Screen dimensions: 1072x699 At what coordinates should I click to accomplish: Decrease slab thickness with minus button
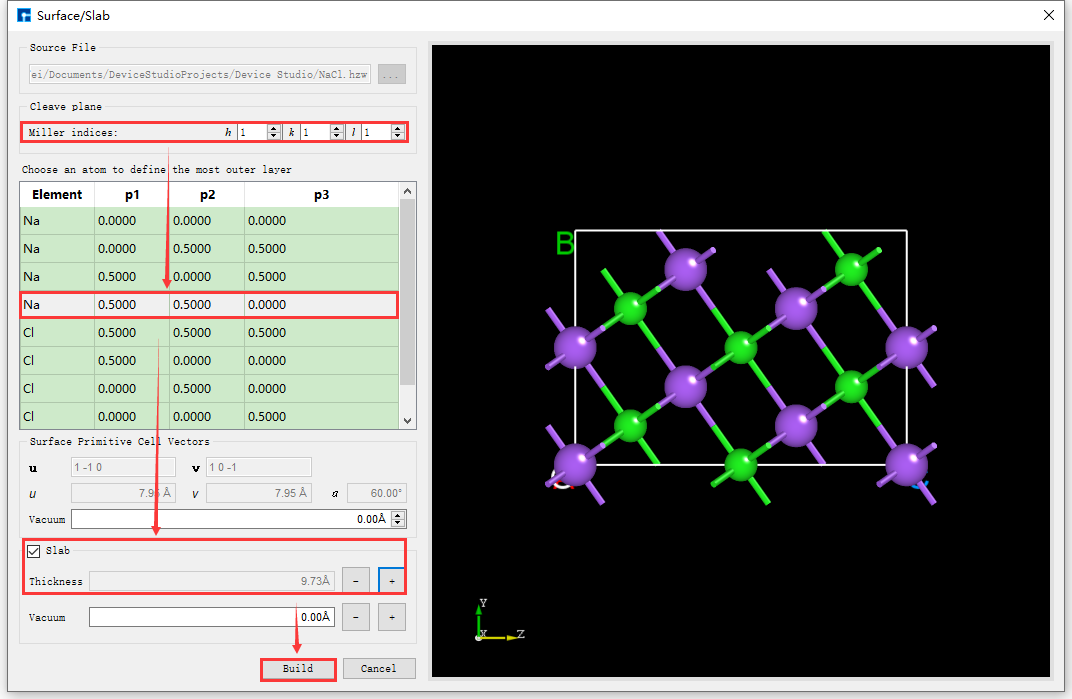click(356, 581)
